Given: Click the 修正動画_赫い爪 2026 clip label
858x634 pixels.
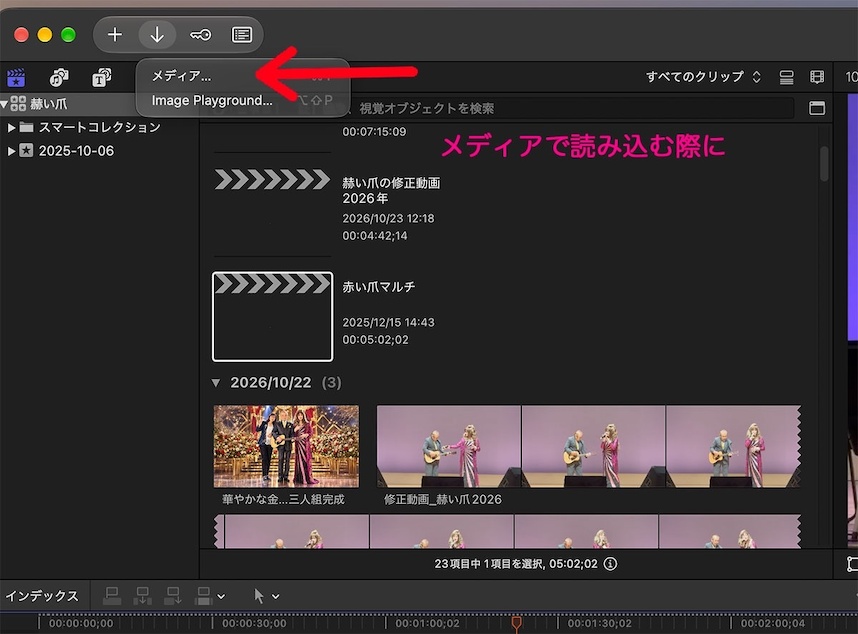Looking at the screenshot, I should [x=442, y=499].
